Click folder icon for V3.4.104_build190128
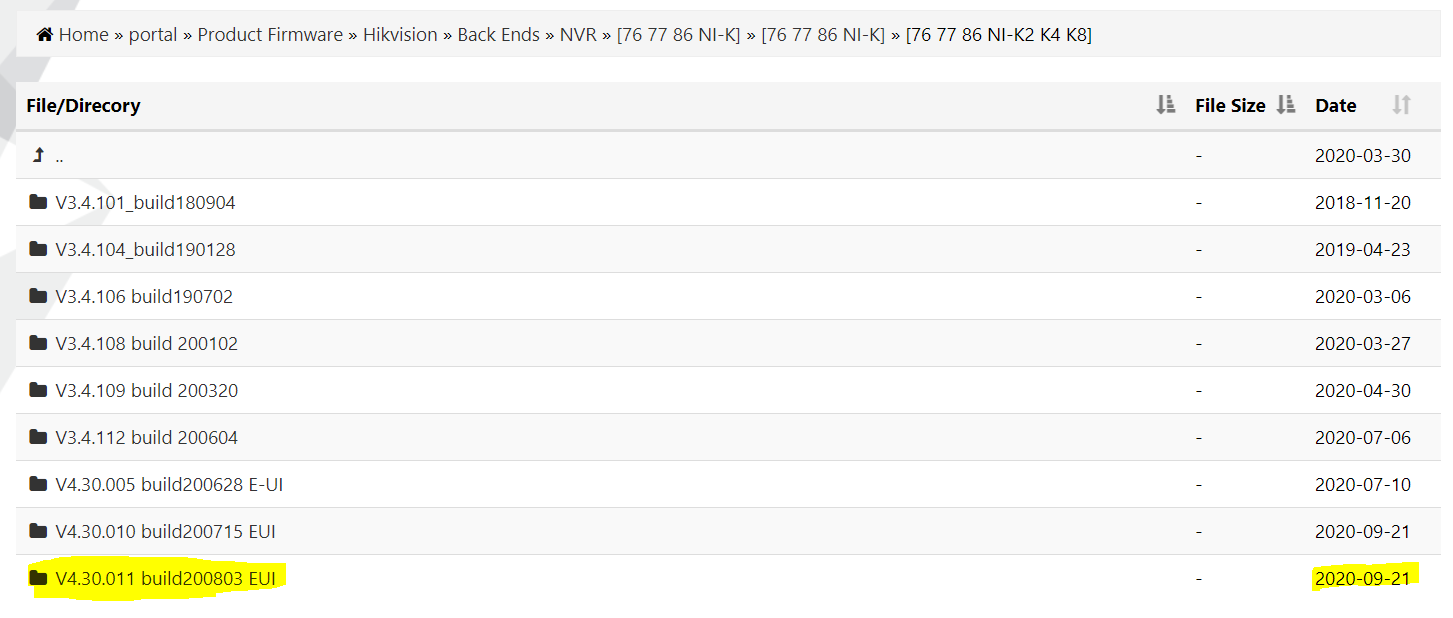Image resolution: width=1453 pixels, height=618 pixels. click(x=39, y=249)
